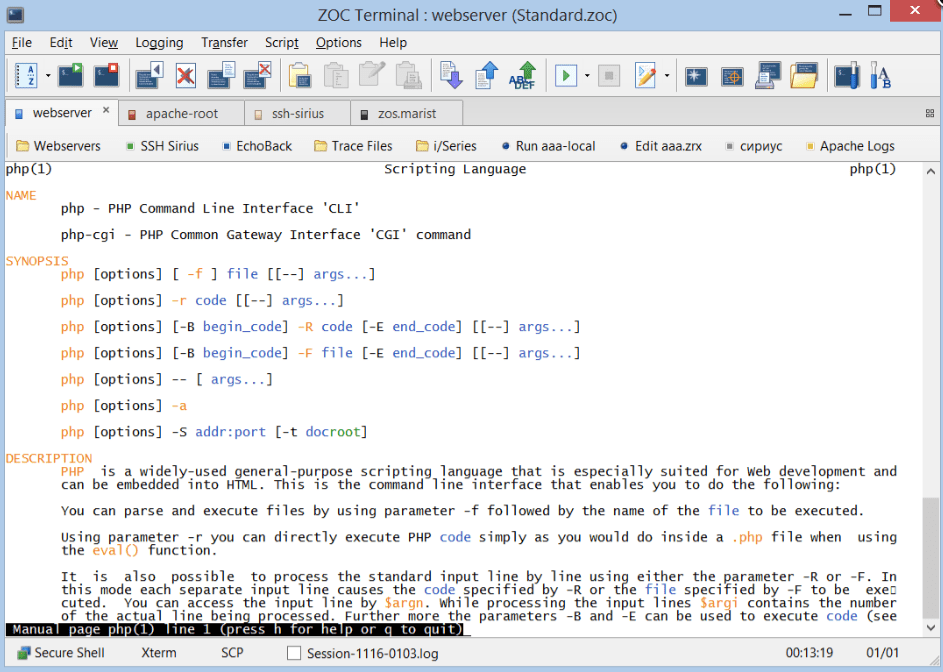
Task: Click the terminal with test tube icon
Action: pyautogui.click(x=847, y=76)
